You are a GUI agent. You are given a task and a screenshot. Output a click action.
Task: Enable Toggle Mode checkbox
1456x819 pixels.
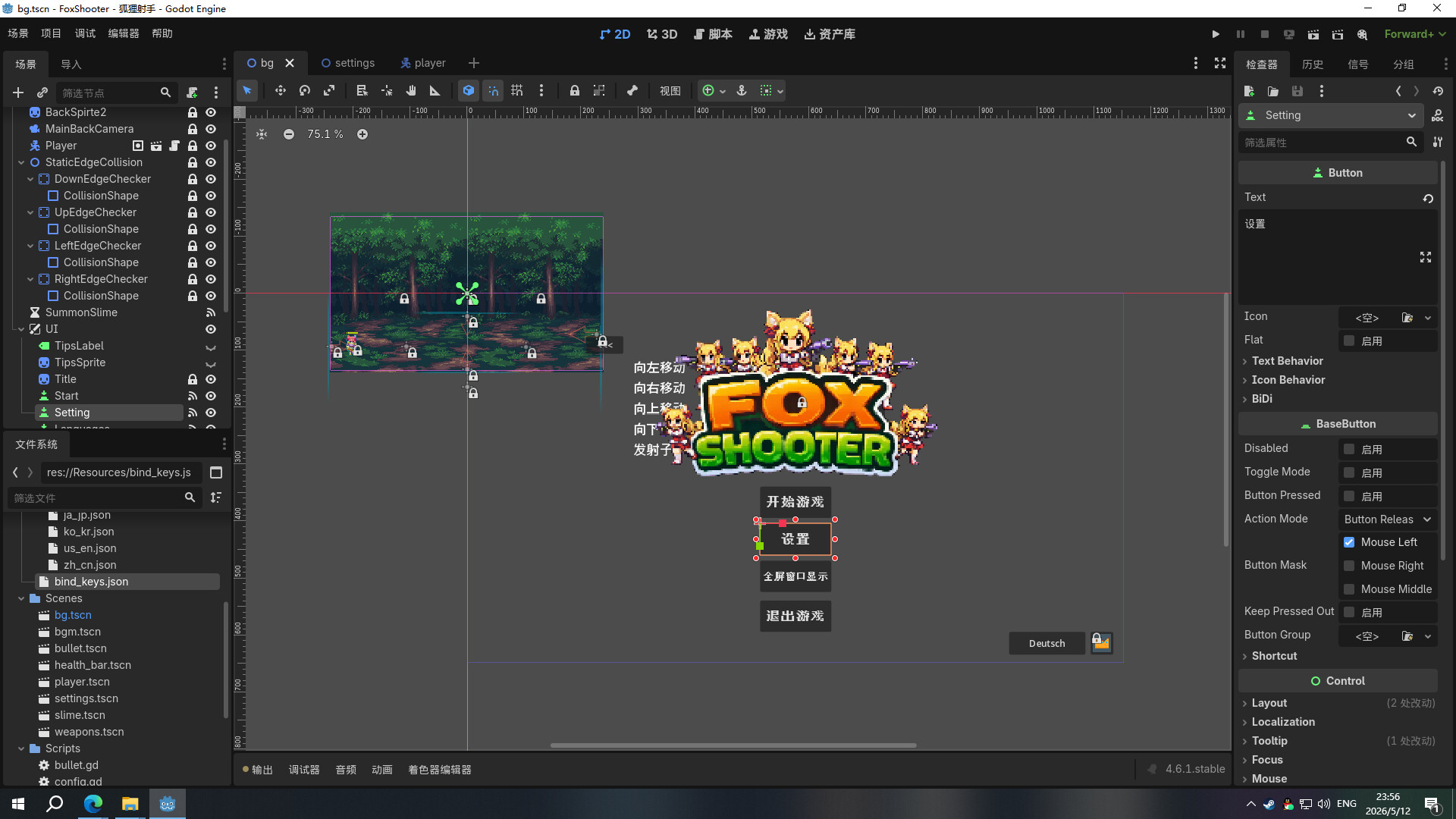[x=1349, y=472]
